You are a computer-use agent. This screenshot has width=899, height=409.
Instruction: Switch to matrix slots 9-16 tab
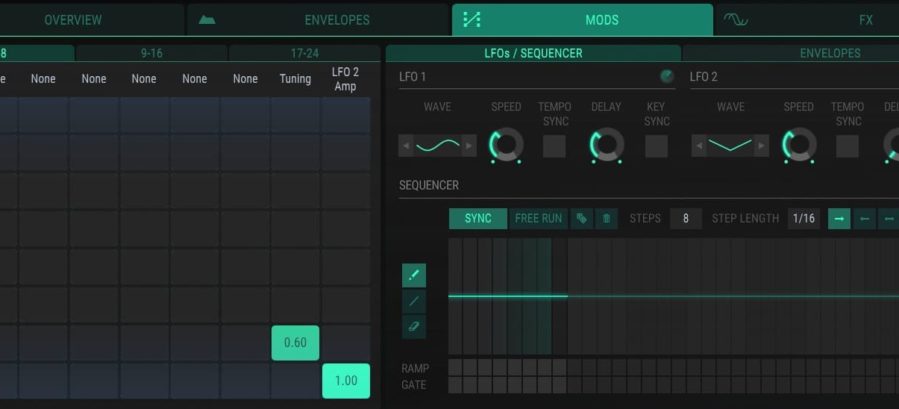151,53
